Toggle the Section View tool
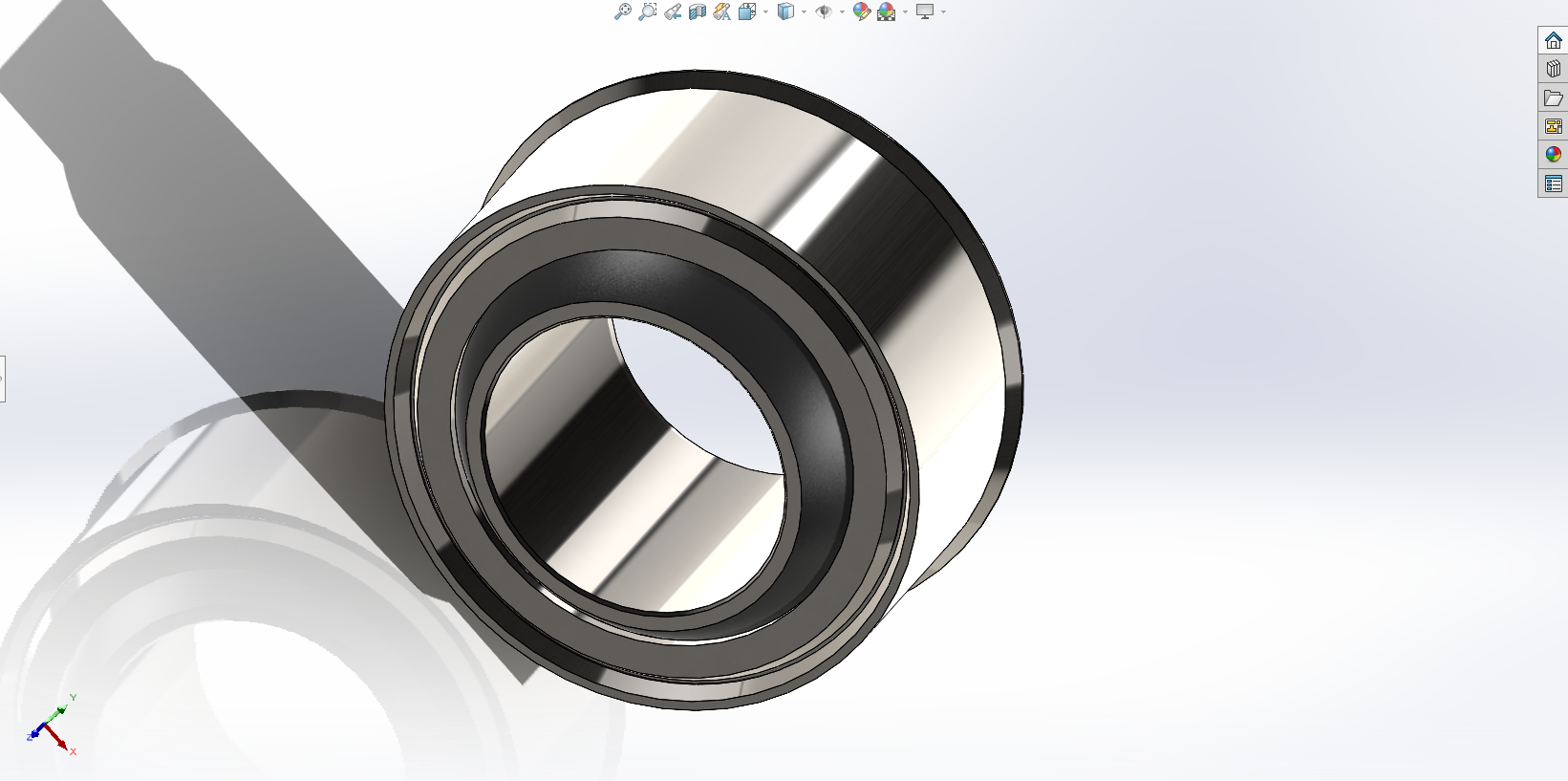 [698, 11]
